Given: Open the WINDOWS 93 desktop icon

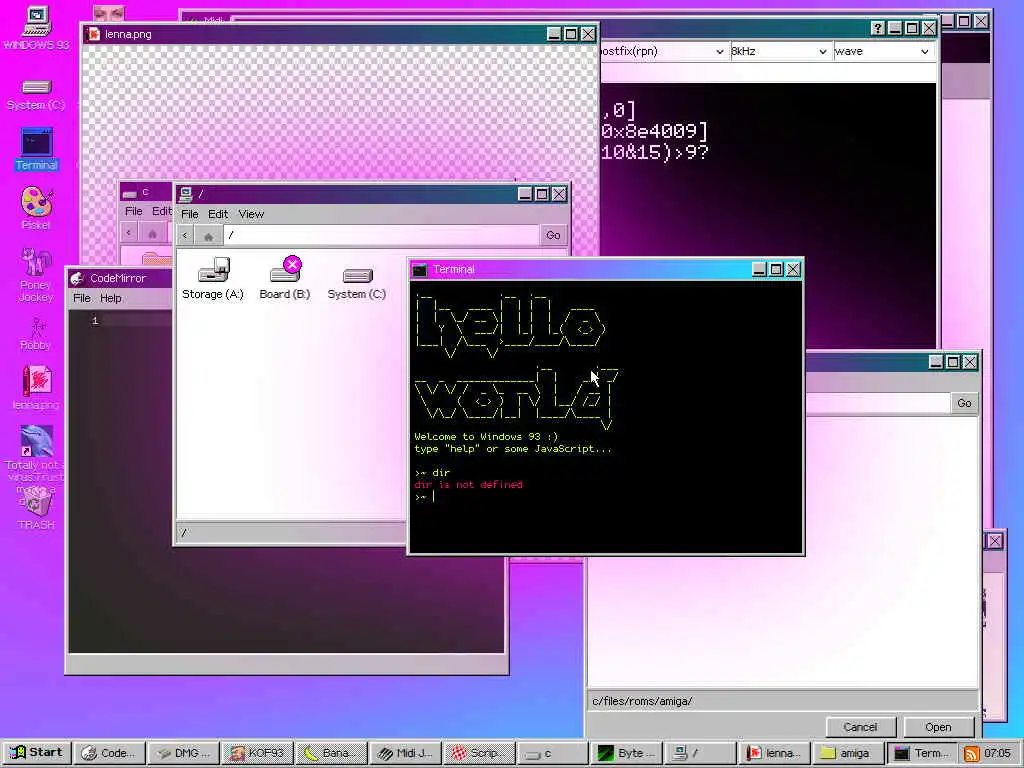Looking at the screenshot, I should pos(37,28).
